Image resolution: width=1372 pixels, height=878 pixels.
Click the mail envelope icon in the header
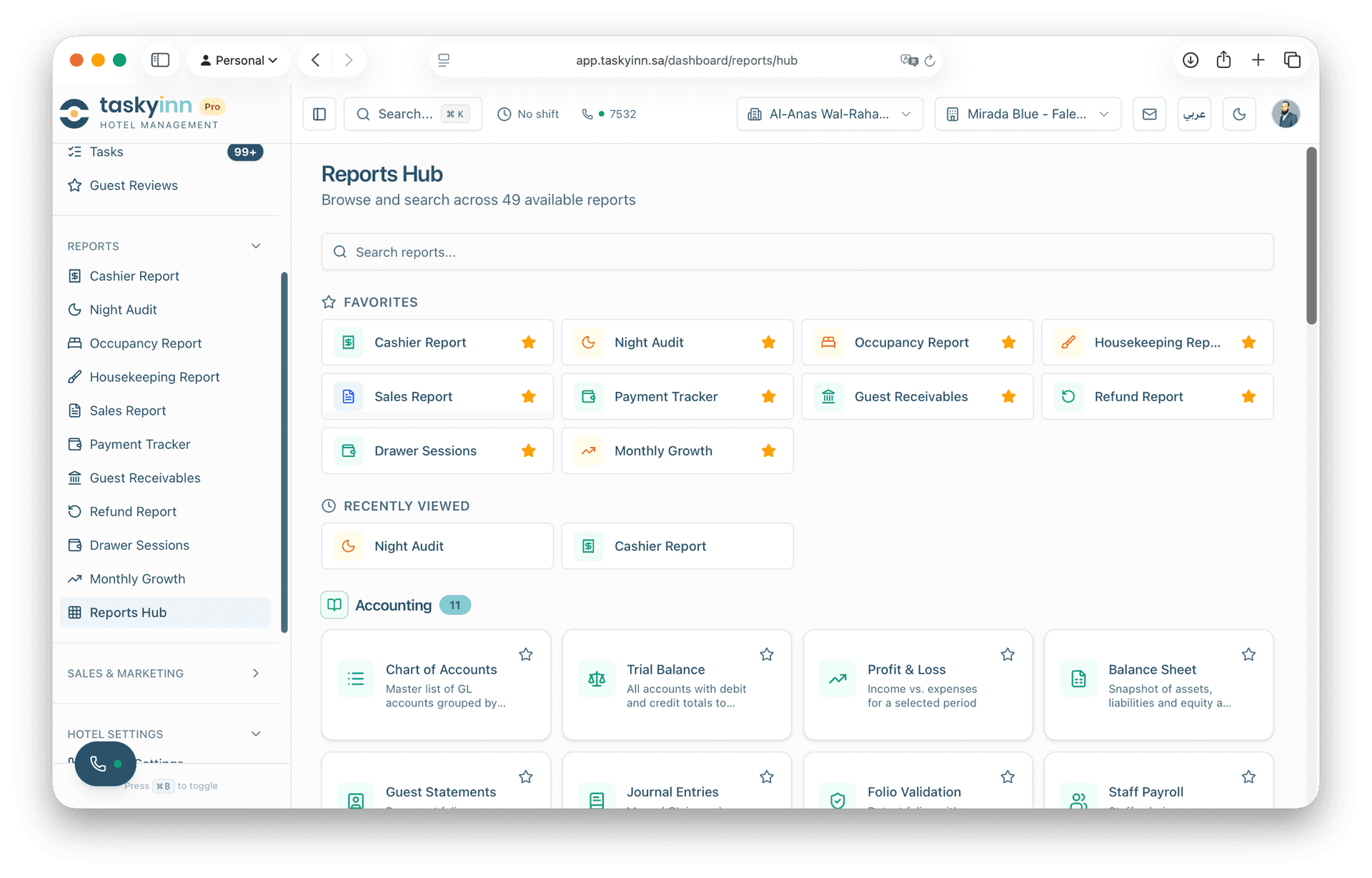(1149, 114)
